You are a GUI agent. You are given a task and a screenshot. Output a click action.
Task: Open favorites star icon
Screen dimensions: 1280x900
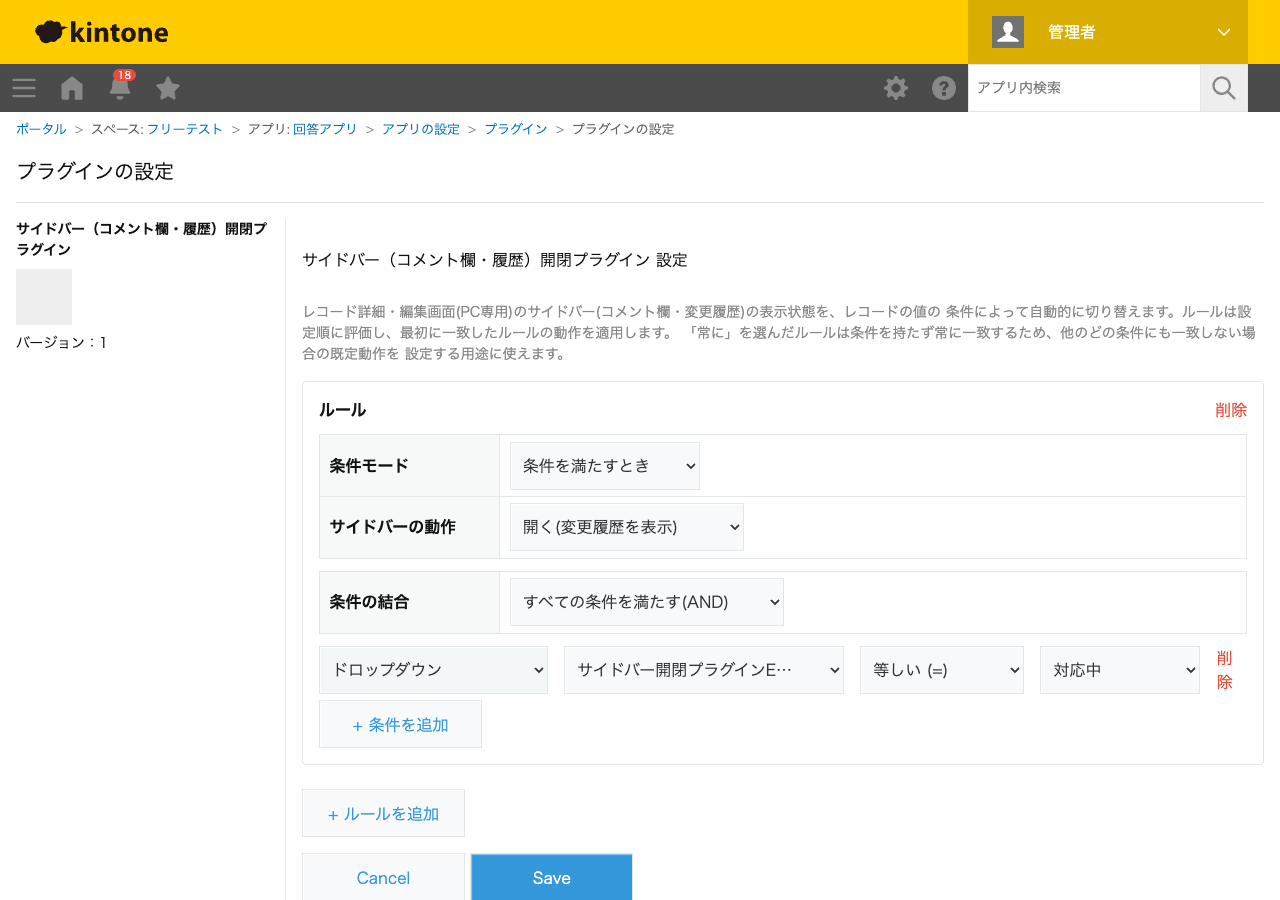click(168, 88)
